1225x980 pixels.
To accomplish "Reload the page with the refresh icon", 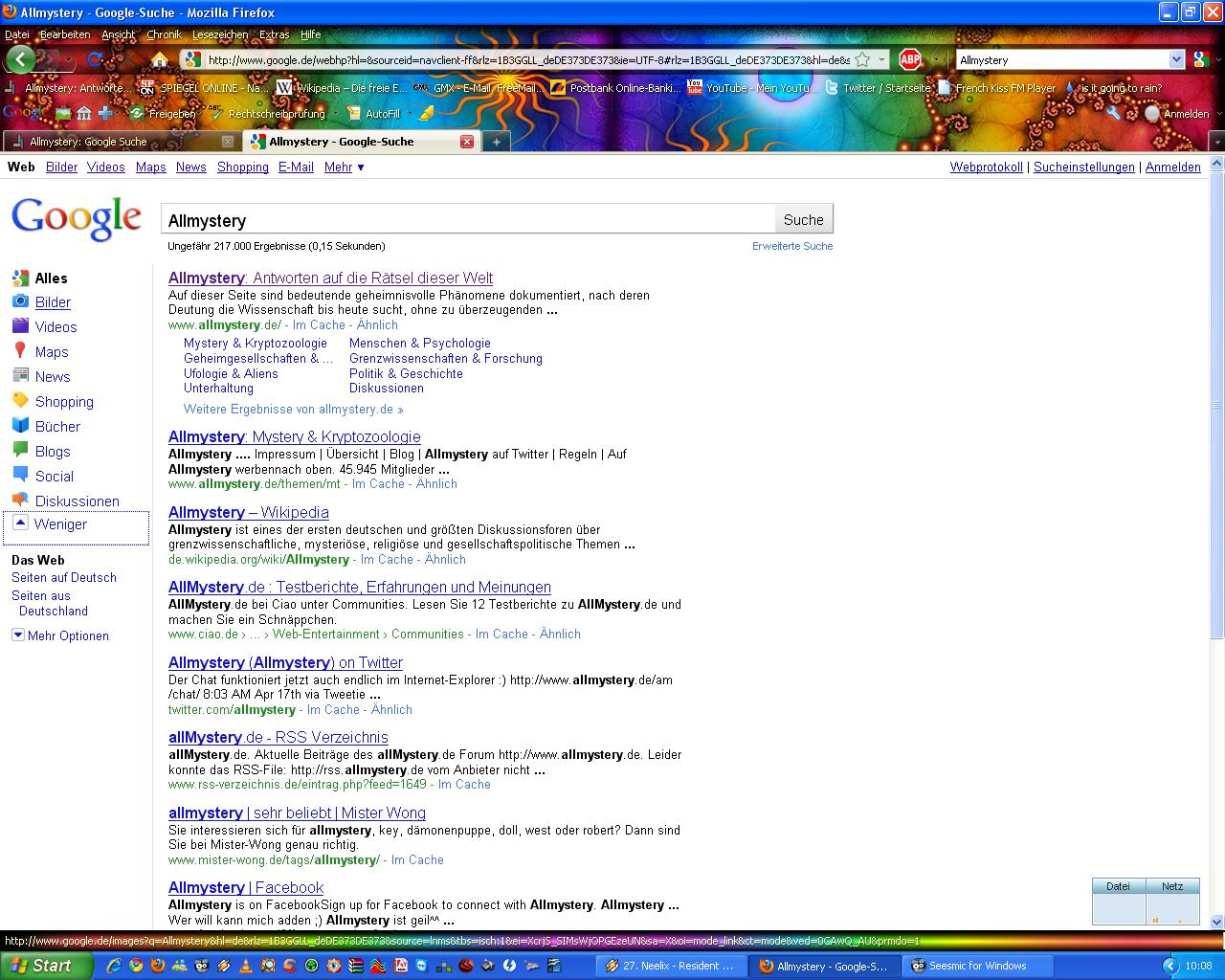I will pos(95,59).
